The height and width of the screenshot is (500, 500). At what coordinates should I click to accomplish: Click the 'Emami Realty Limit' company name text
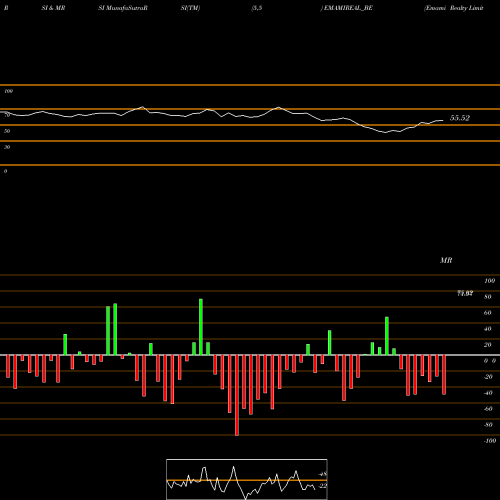(453, 8)
